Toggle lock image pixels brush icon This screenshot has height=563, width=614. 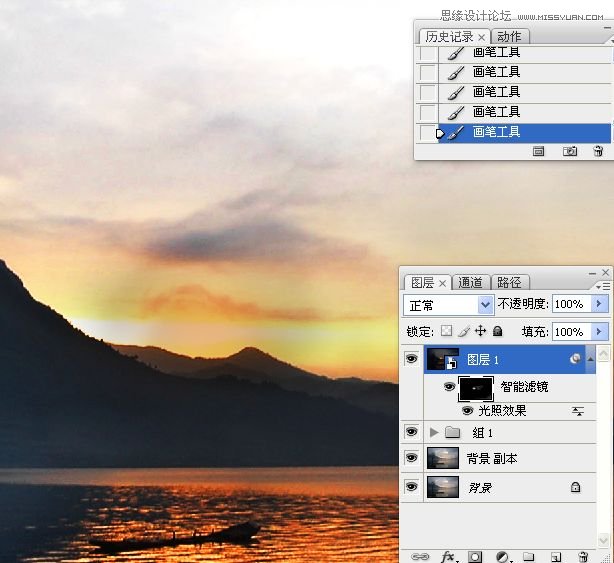tap(464, 332)
